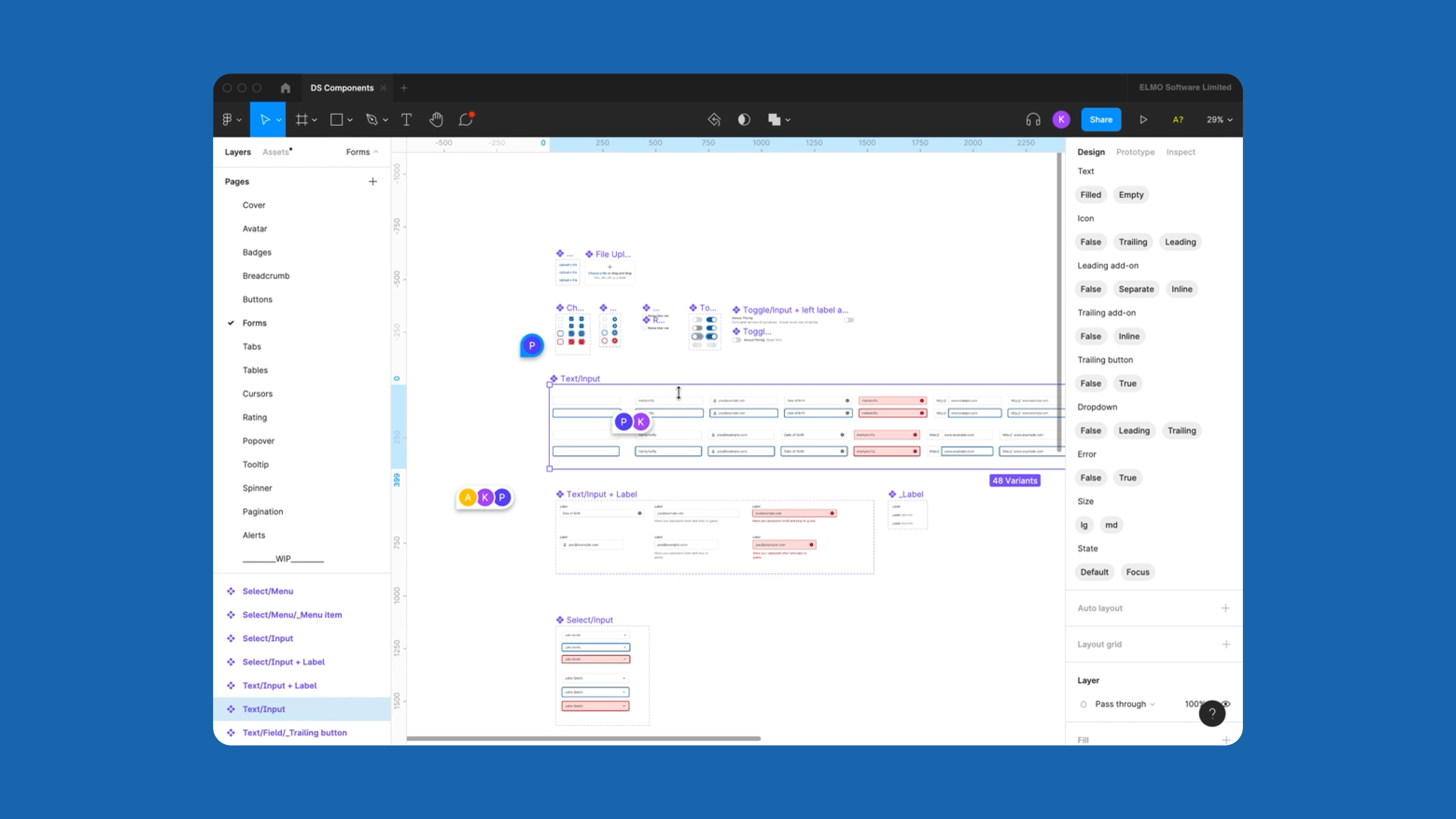
Task: Add a fill with plus icon
Action: (1225, 739)
